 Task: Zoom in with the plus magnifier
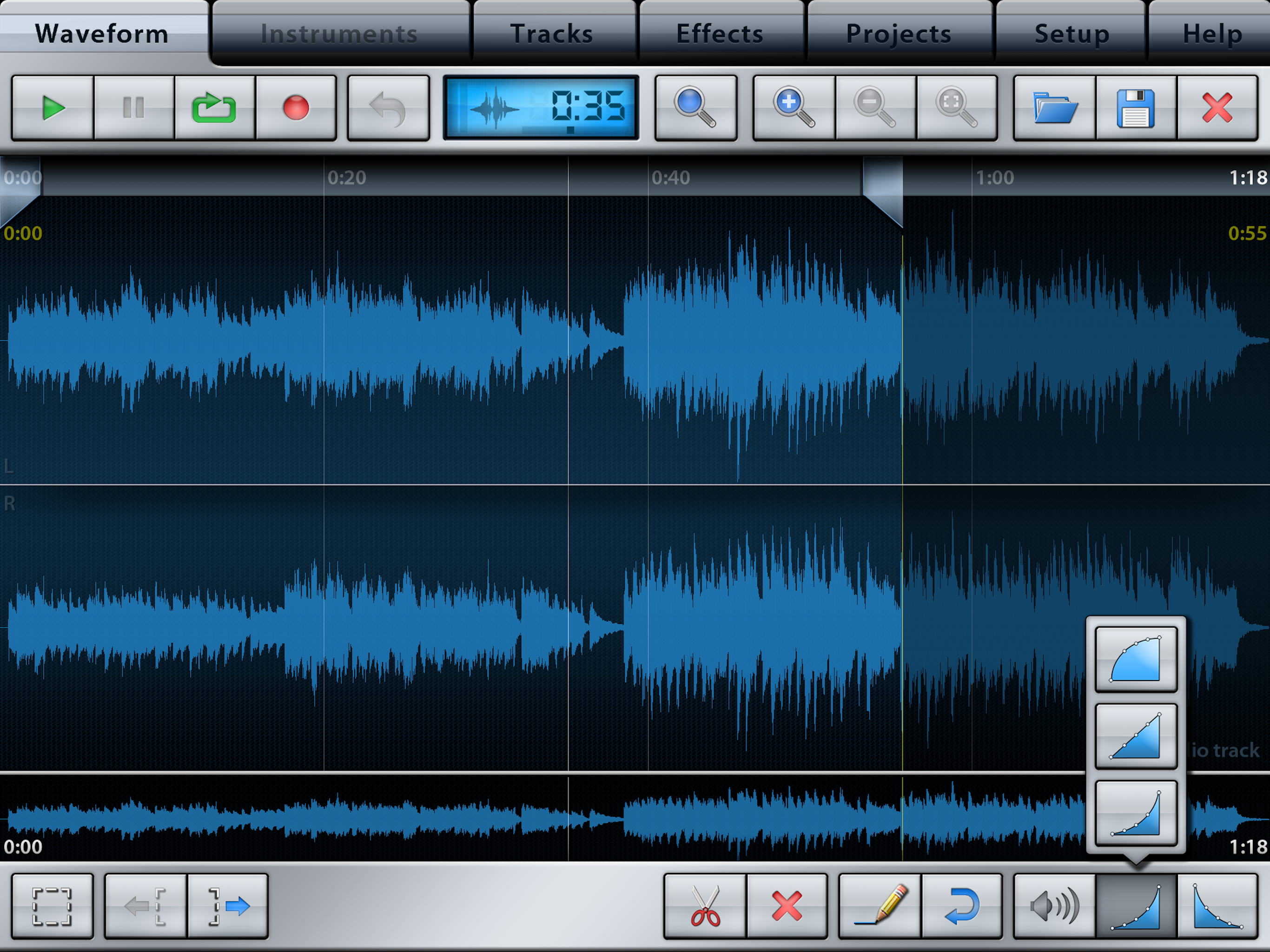pos(794,108)
